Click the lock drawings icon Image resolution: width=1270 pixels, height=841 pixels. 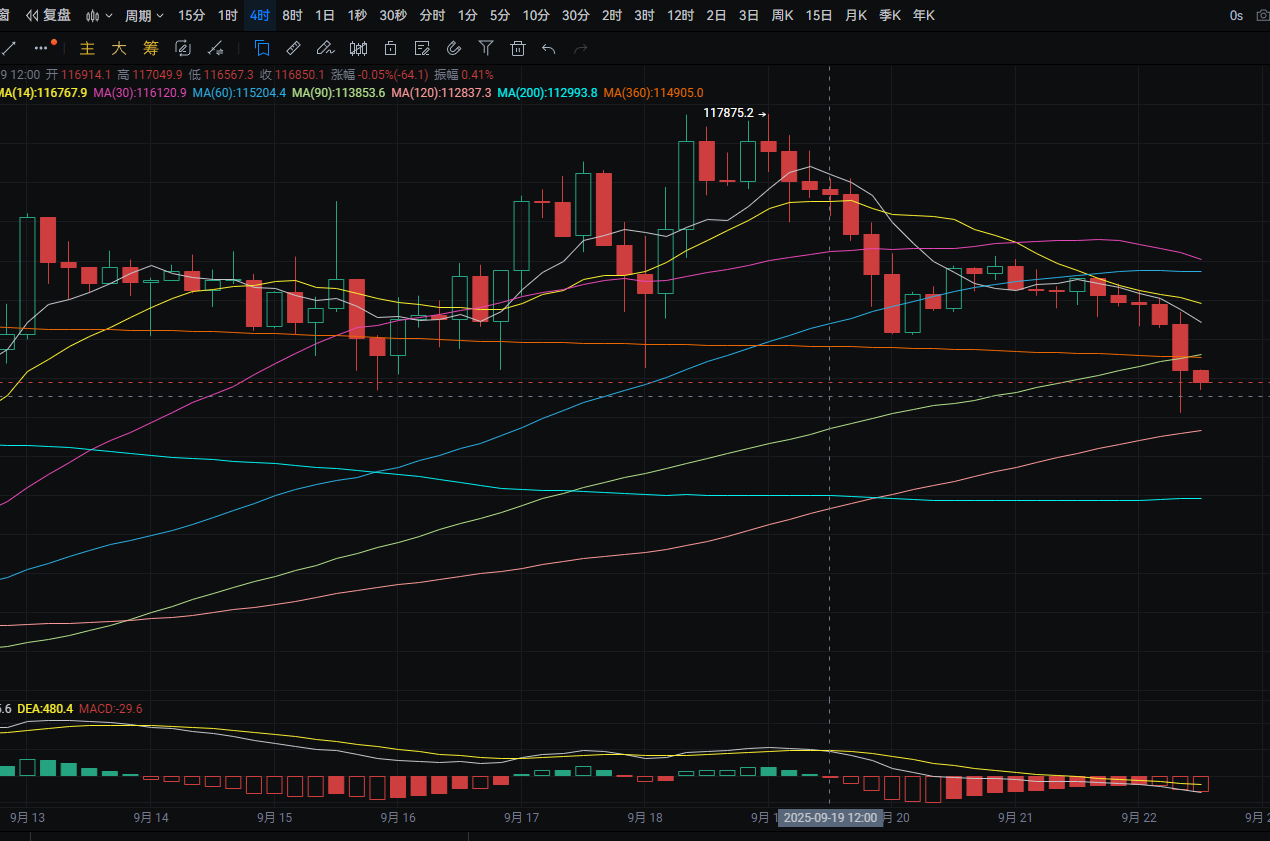pyautogui.click(x=390, y=47)
